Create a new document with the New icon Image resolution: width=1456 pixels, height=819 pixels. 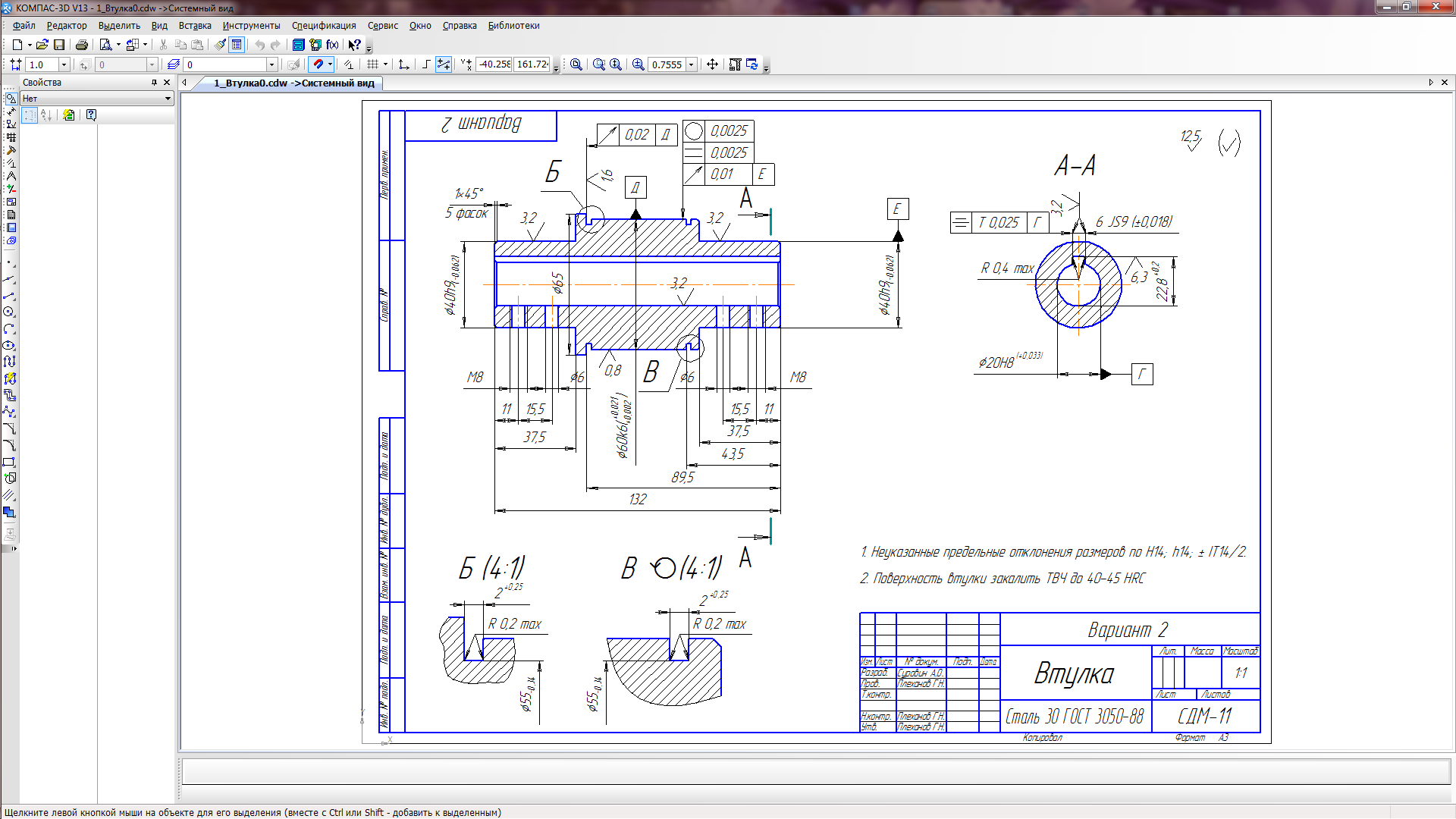pyautogui.click(x=17, y=45)
